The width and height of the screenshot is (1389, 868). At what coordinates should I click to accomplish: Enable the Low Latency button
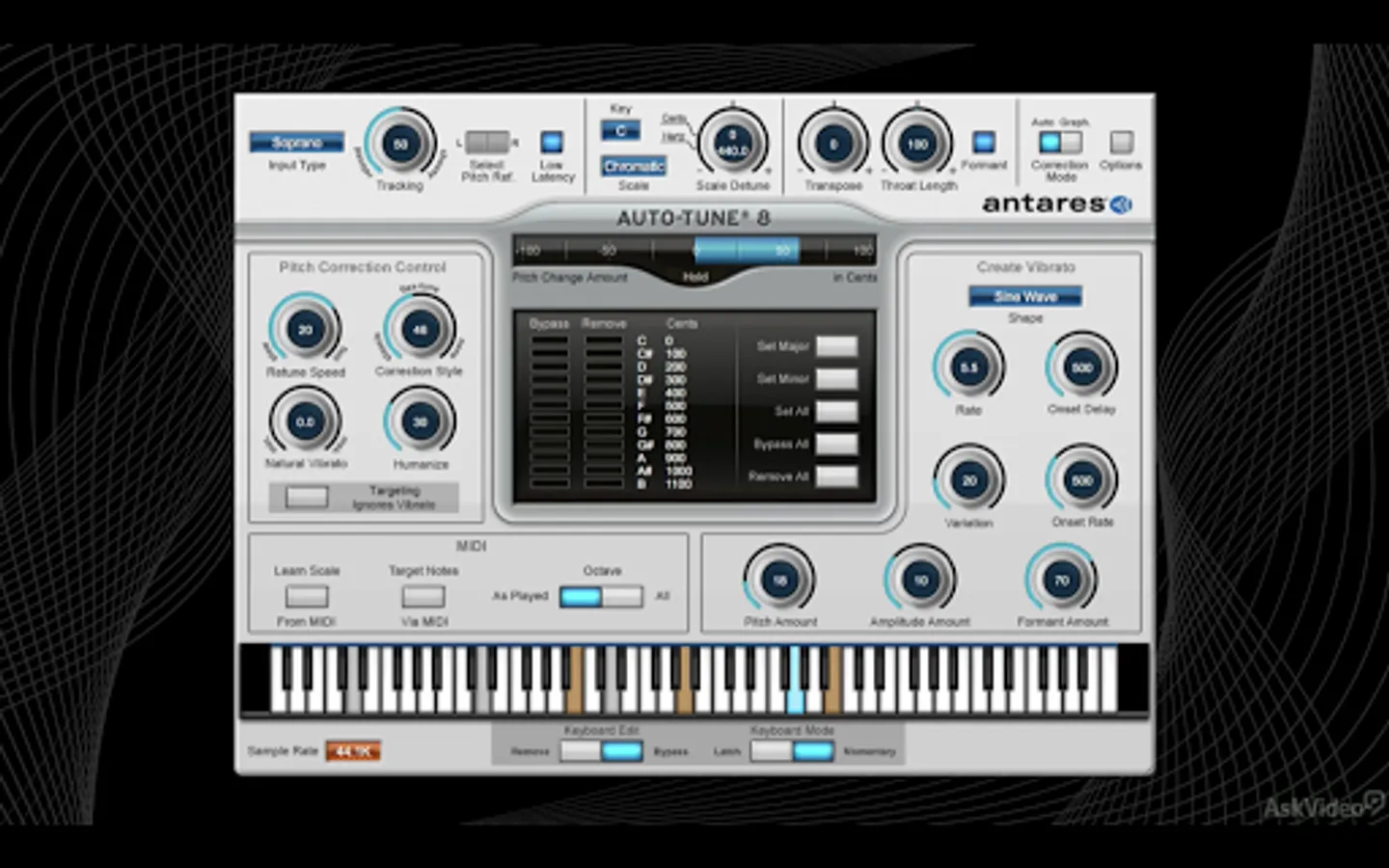tap(552, 143)
